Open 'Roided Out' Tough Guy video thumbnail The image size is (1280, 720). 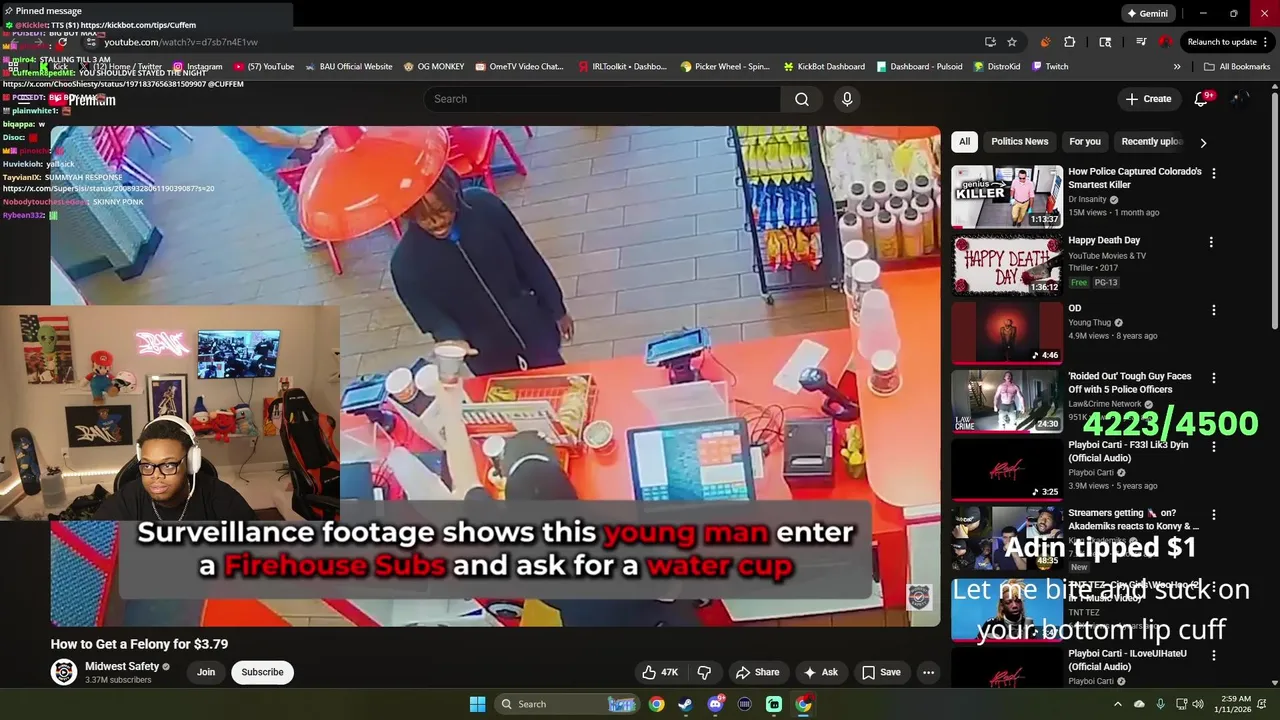click(x=1006, y=401)
